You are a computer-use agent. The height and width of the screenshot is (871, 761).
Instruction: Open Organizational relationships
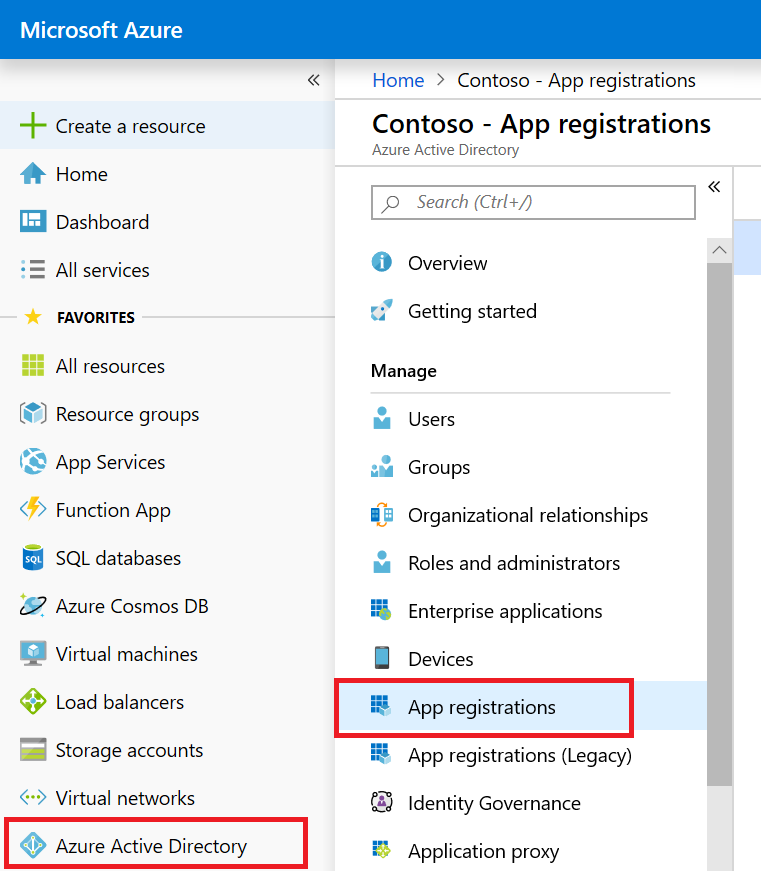[x=521, y=515]
